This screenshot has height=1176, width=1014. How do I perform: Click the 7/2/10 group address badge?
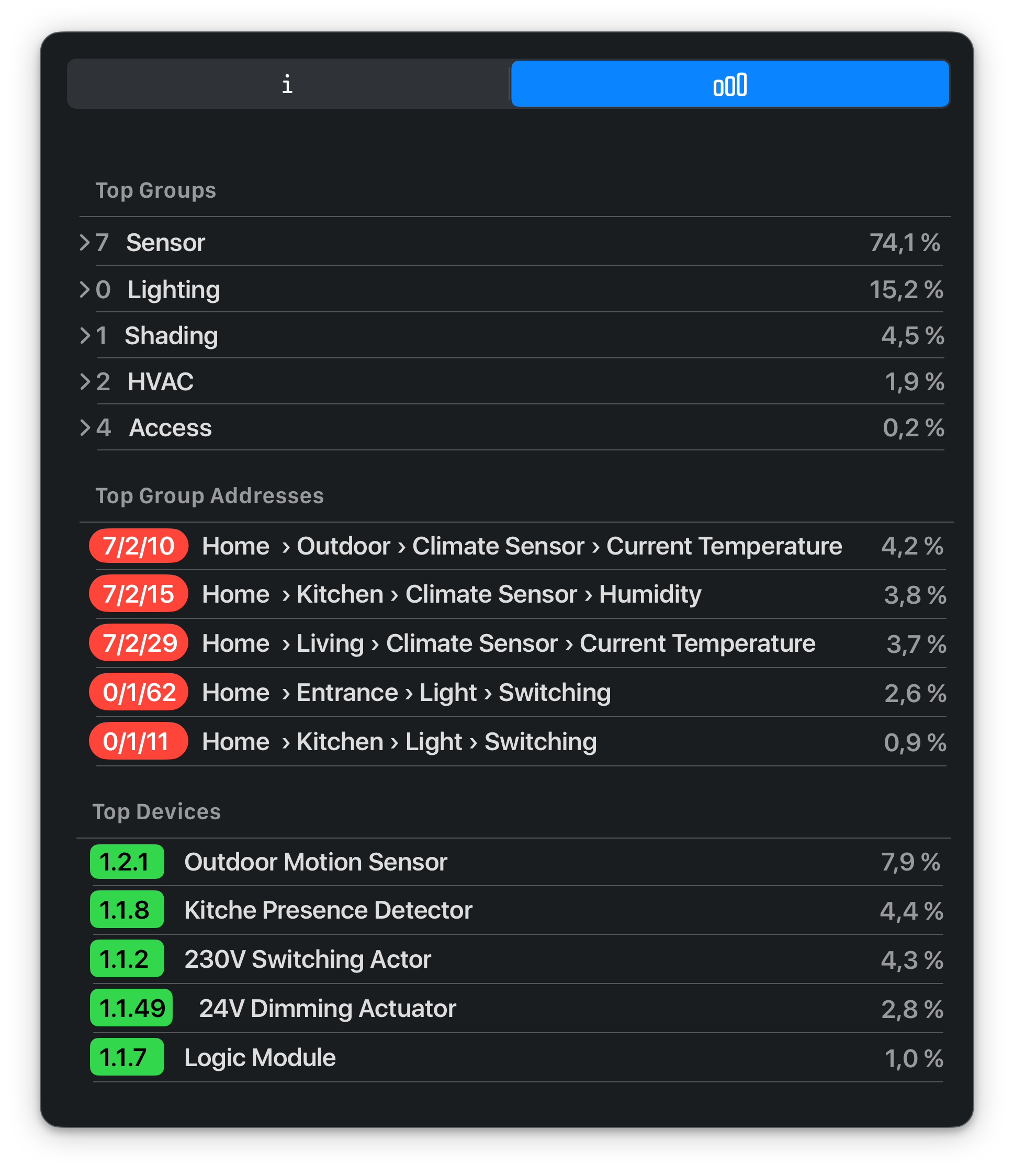tap(139, 546)
